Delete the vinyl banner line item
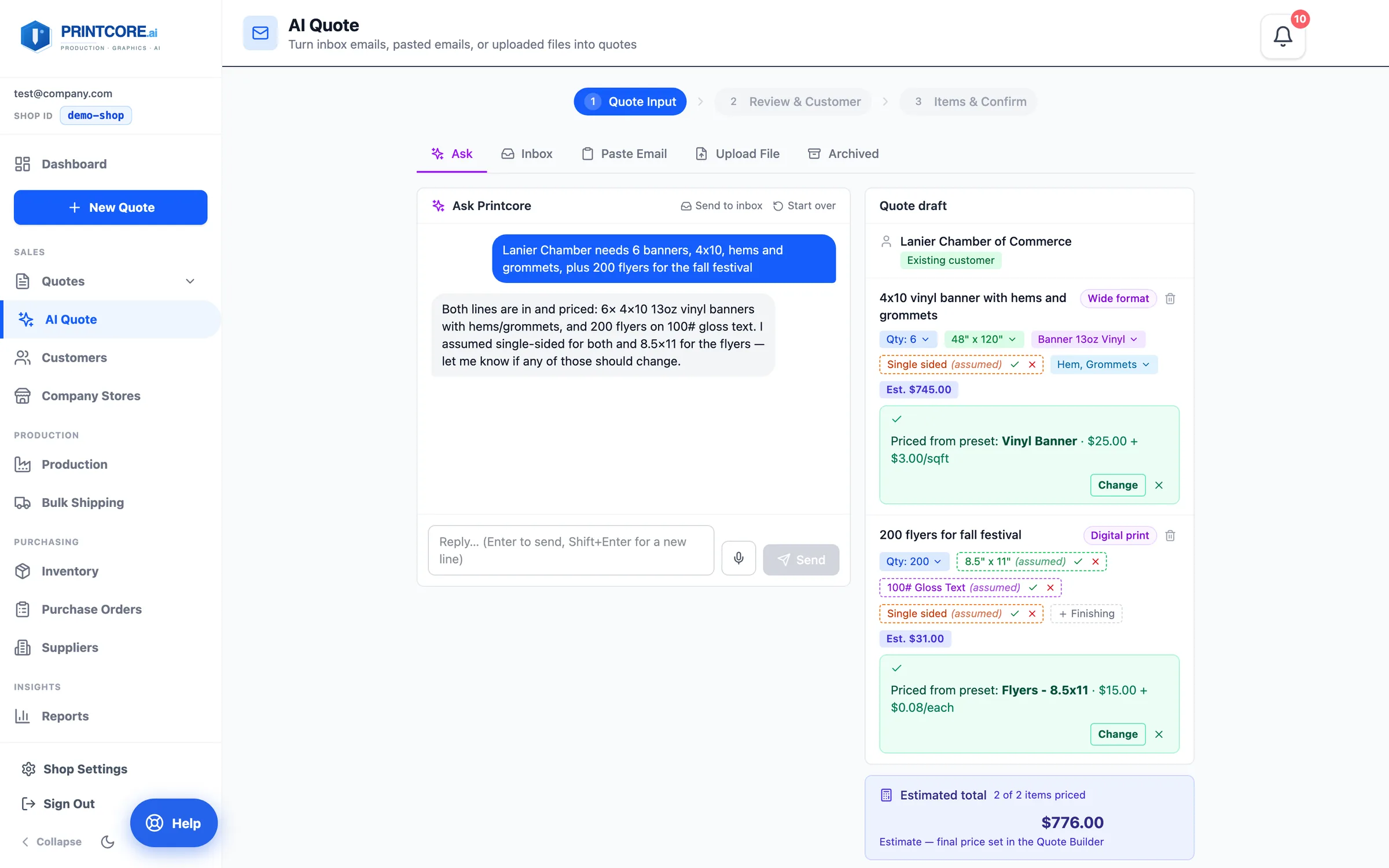 1170,299
